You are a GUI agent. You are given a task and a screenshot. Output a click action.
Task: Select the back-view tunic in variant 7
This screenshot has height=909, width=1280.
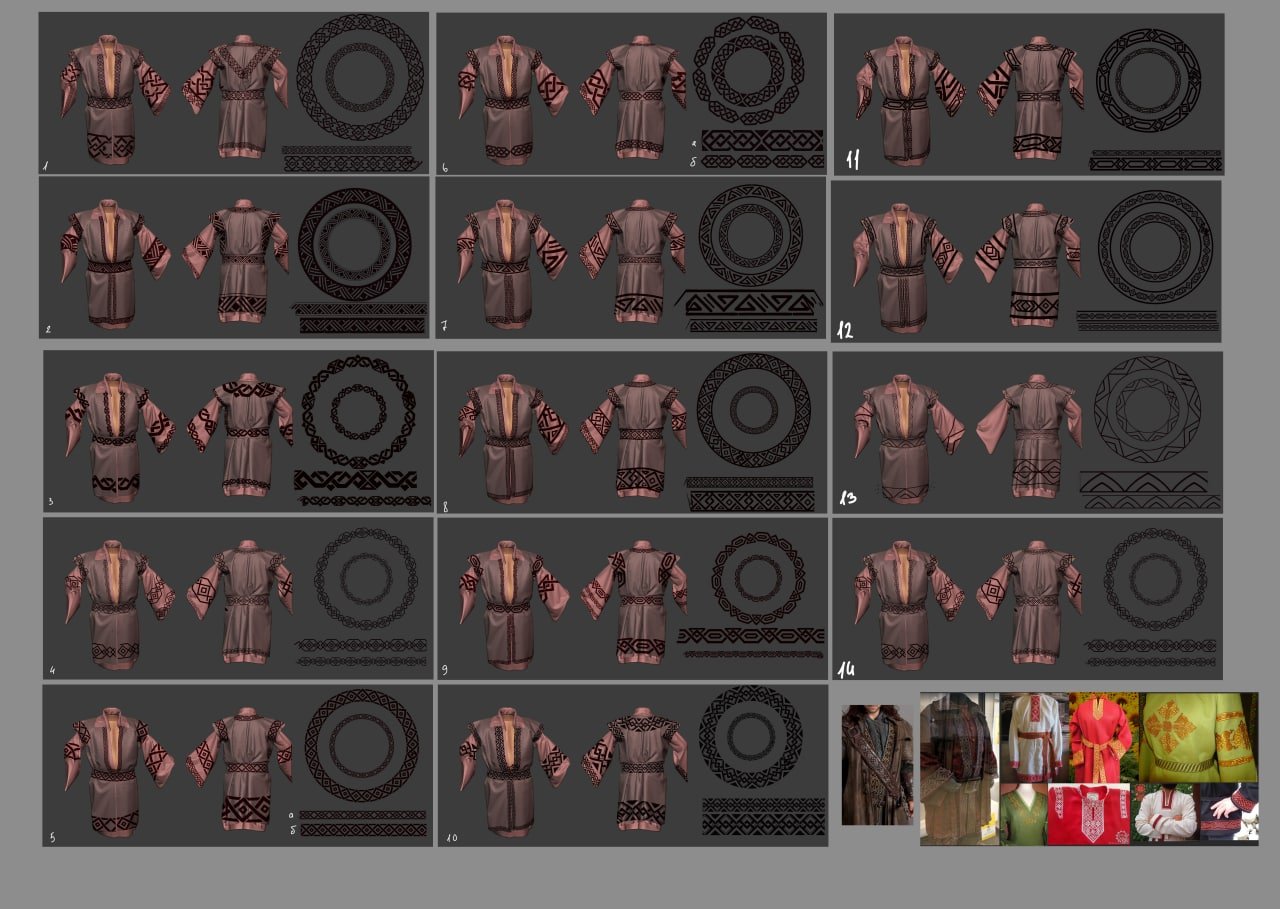tap(633, 262)
